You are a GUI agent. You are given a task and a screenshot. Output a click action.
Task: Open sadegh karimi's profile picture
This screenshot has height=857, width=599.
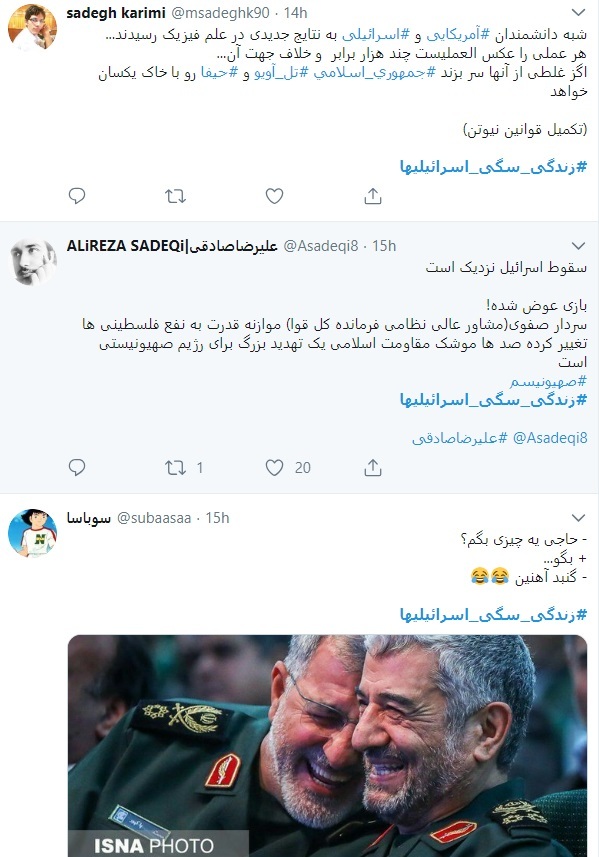point(32,27)
